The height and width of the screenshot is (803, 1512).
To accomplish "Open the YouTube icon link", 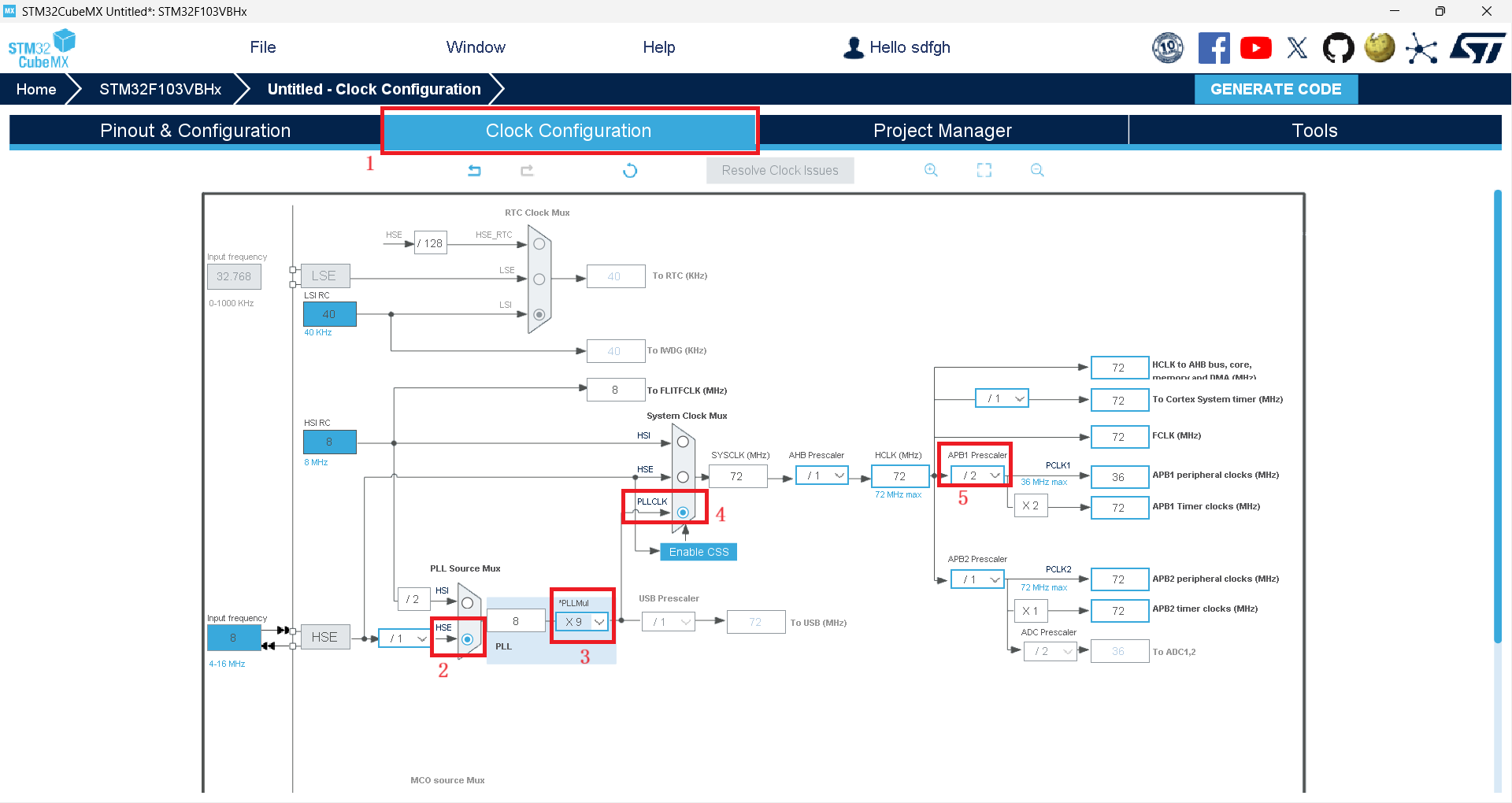I will [1255, 48].
